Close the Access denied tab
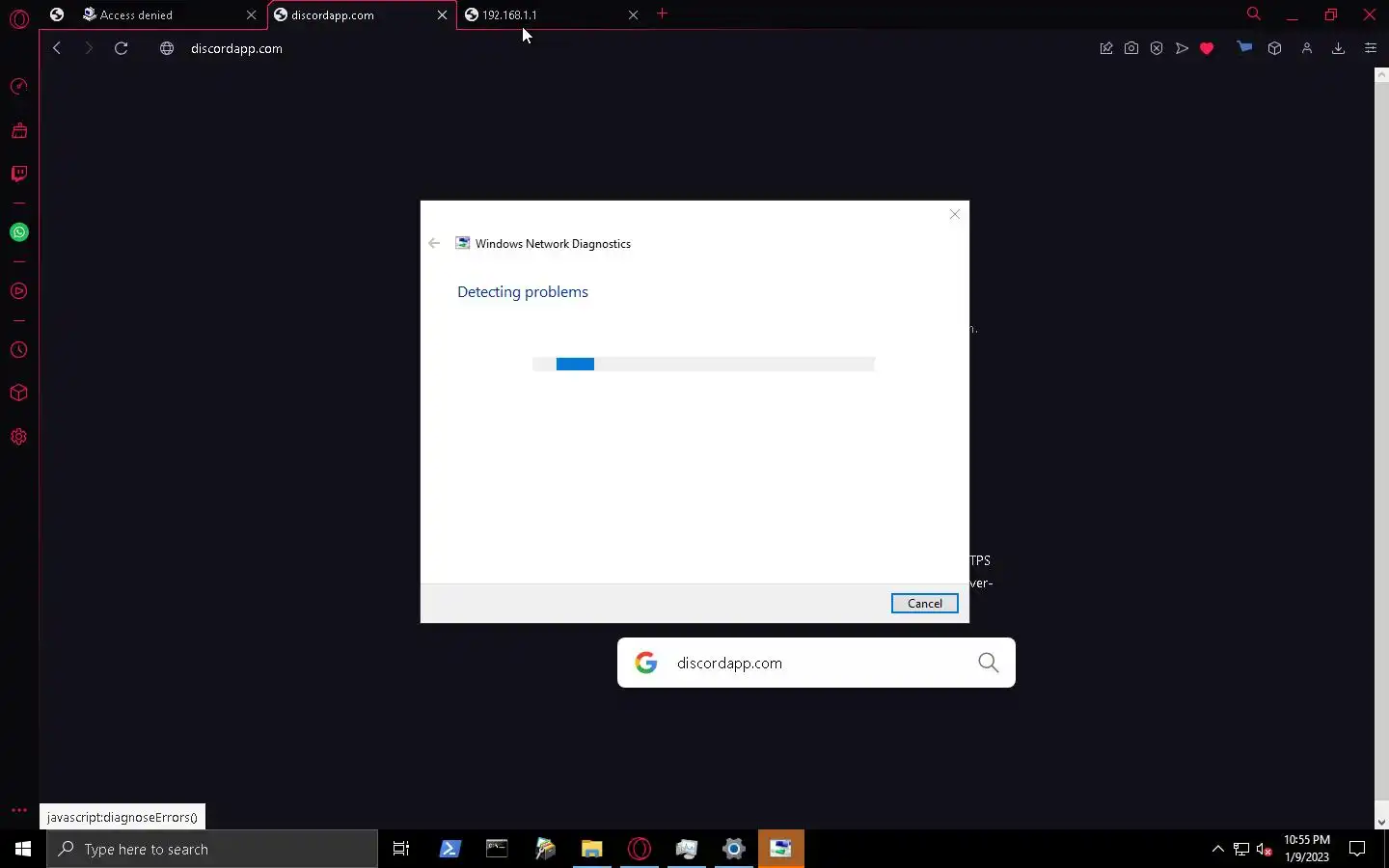The image size is (1389, 868). [x=251, y=14]
